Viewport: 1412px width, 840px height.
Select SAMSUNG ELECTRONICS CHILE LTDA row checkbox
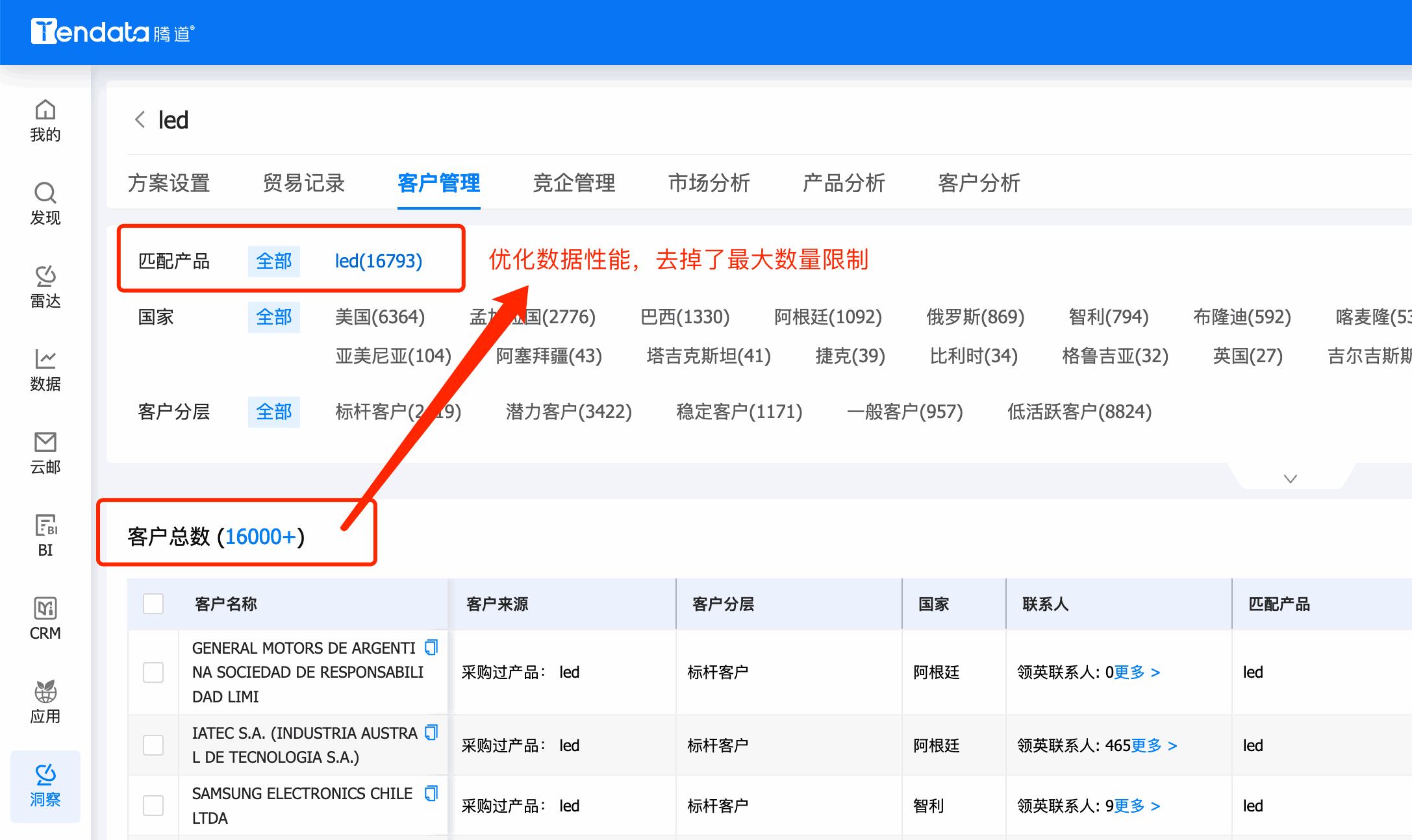point(153,805)
